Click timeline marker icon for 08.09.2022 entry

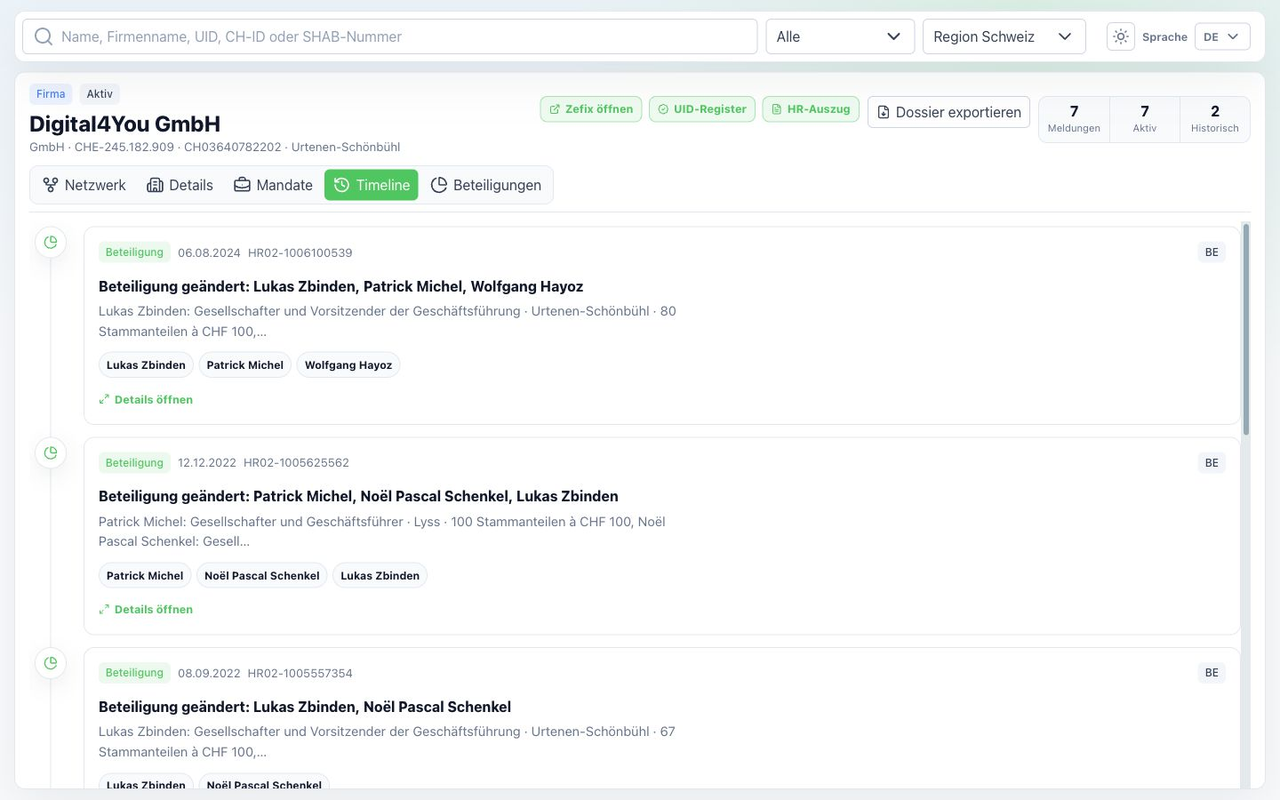coord(51,662)
